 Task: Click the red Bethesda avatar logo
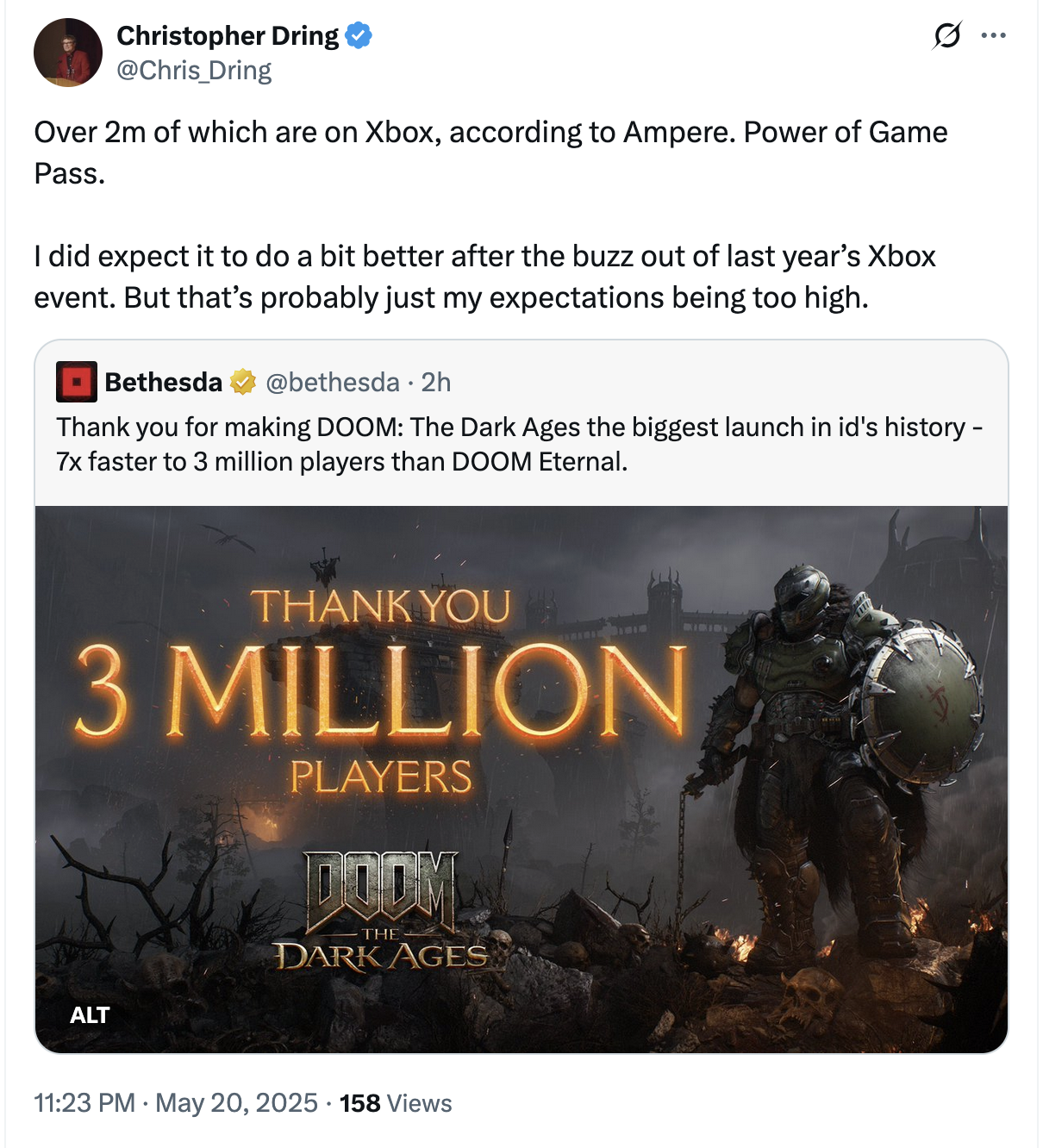tap(76, 382)
